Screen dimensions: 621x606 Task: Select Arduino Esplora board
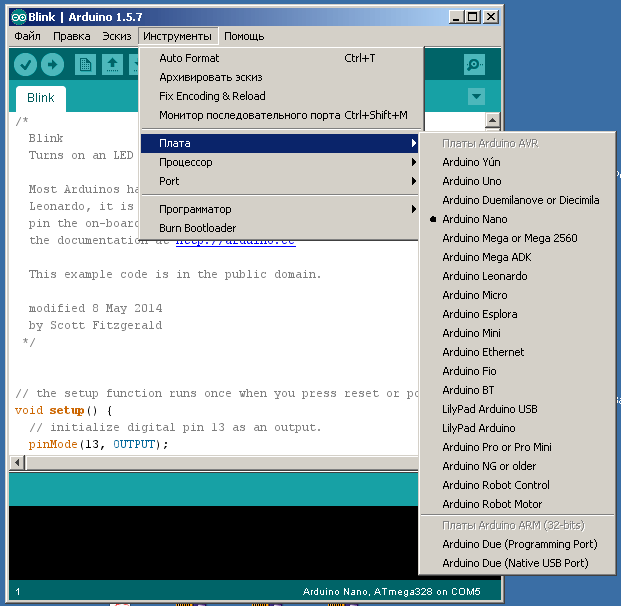pyautogui.click(x=517, y=314)
